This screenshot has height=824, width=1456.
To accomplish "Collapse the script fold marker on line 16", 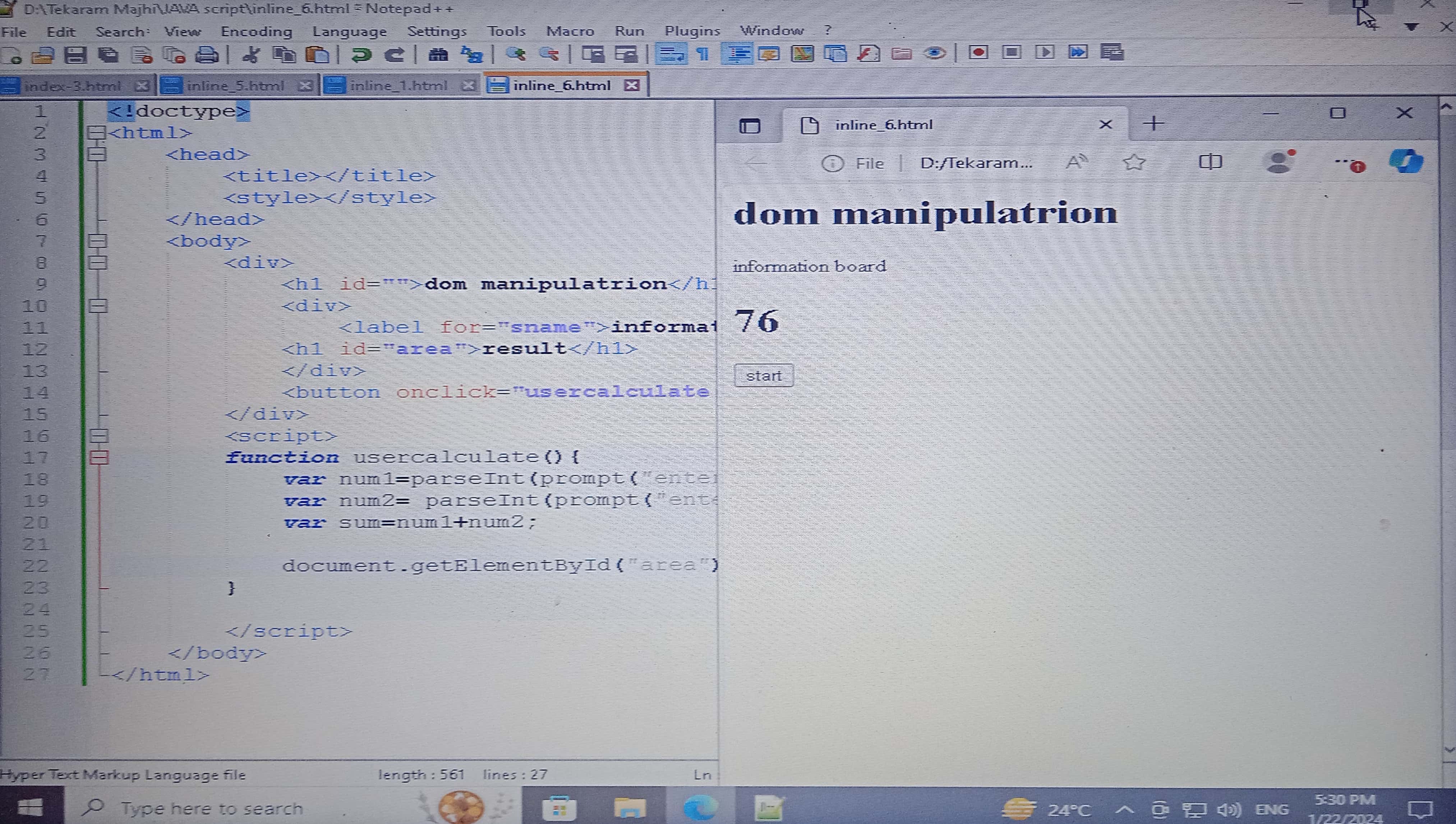I will click(98, 436).
